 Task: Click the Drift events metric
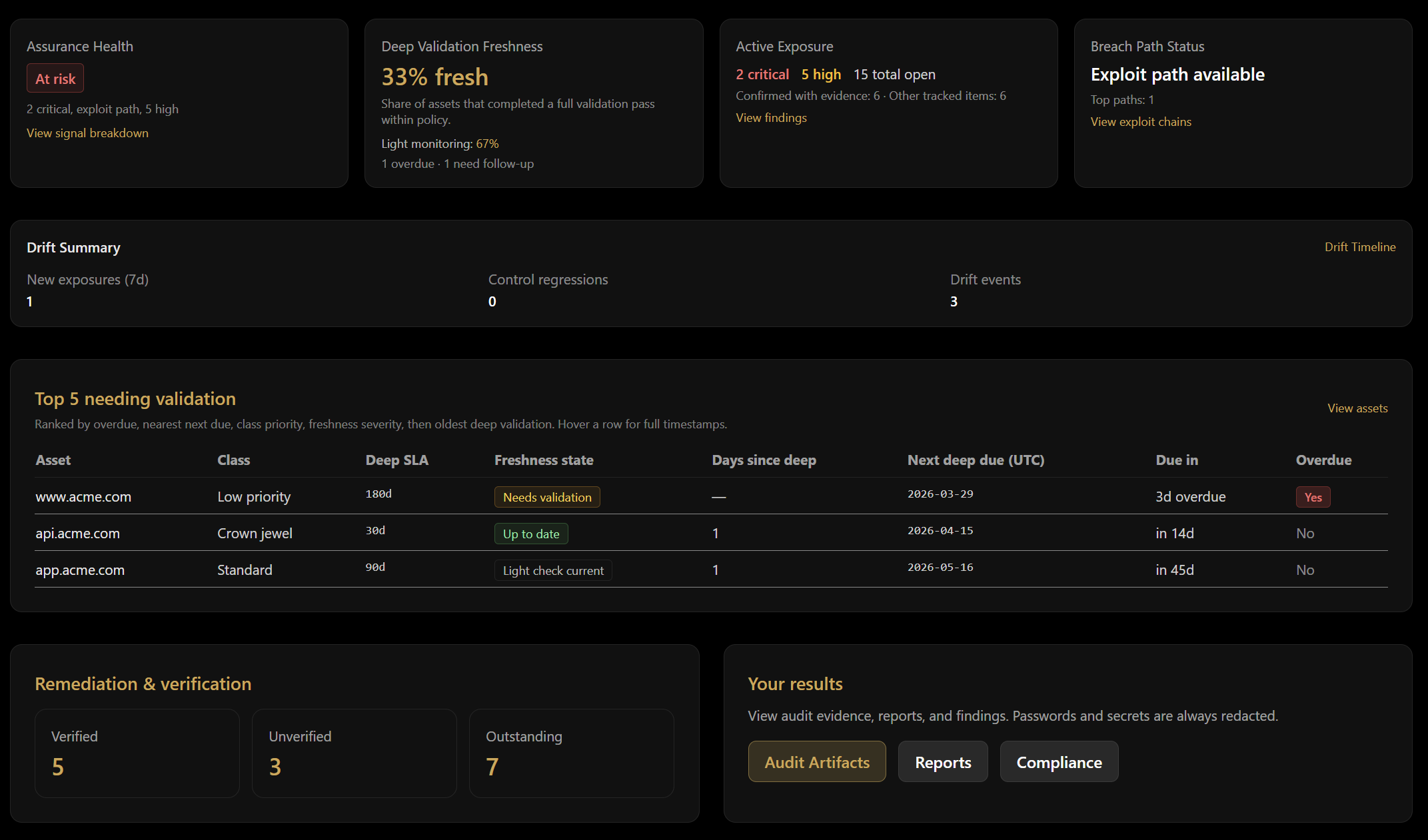point(986,290)
